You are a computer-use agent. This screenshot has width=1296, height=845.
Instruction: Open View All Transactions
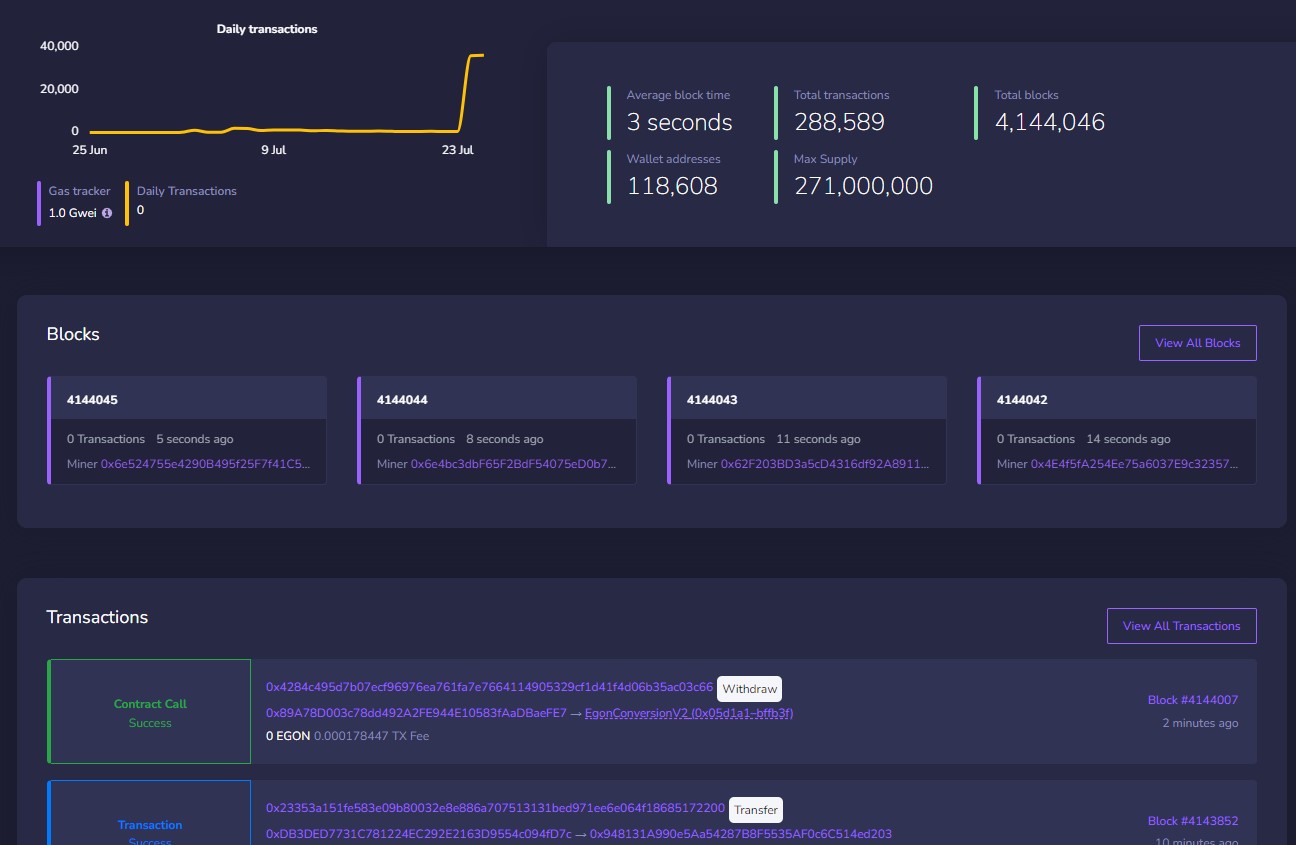(1181, 626)
